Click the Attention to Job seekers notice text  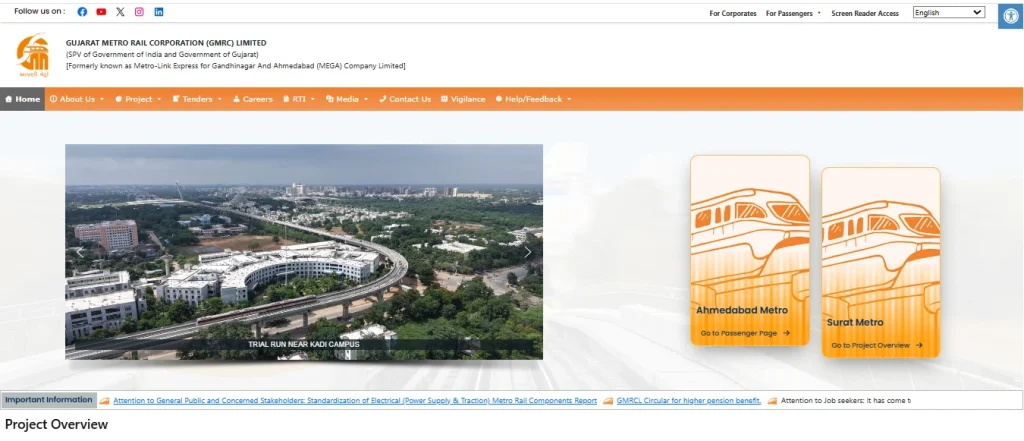pos(846,401)
